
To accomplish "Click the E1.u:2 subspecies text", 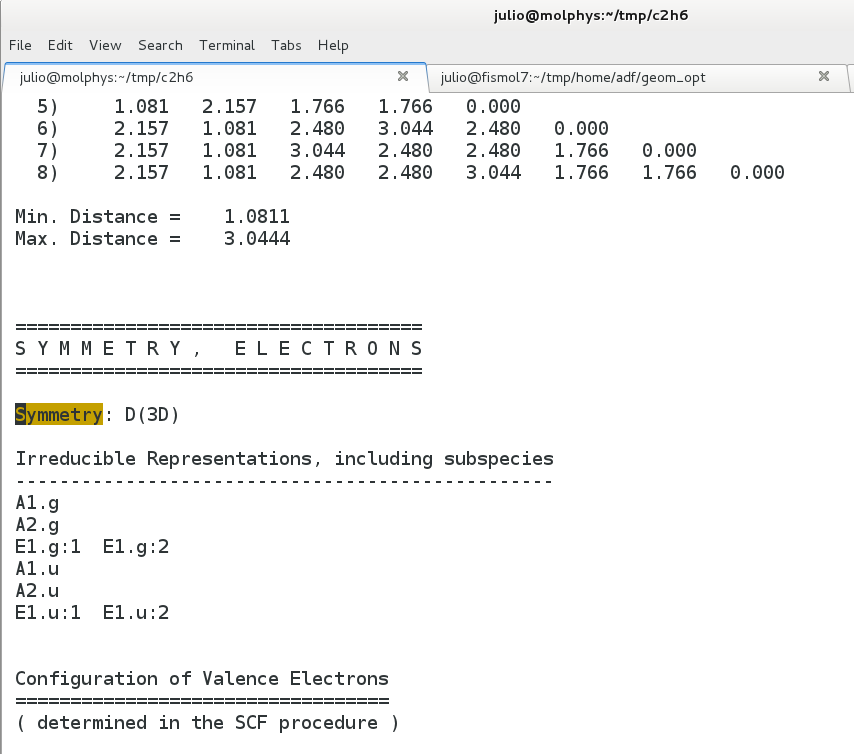I will 136,613.
